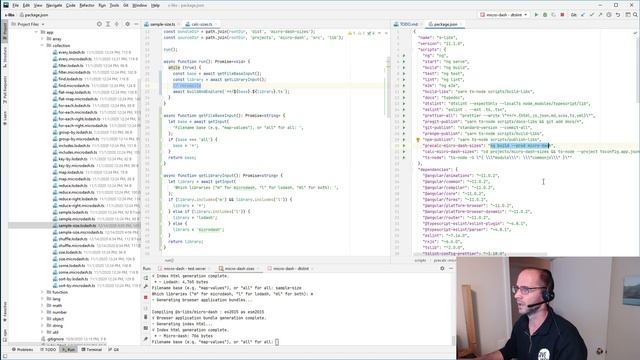This screenshot has width=640, height=360.
Task: Expand the array folder
Action: point(42,39)
